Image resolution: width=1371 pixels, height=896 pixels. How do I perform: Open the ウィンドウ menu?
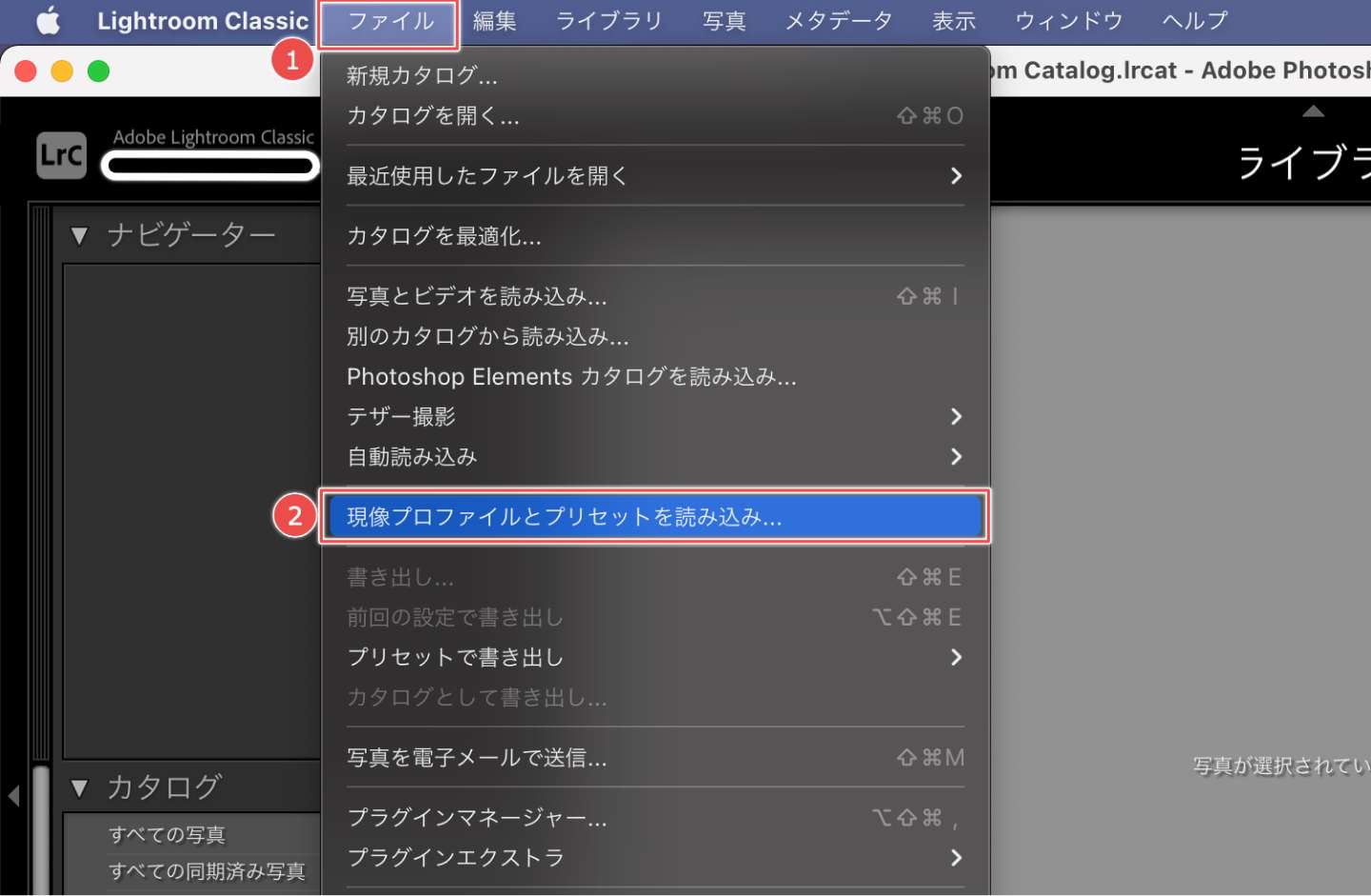tap(1069, 21)
